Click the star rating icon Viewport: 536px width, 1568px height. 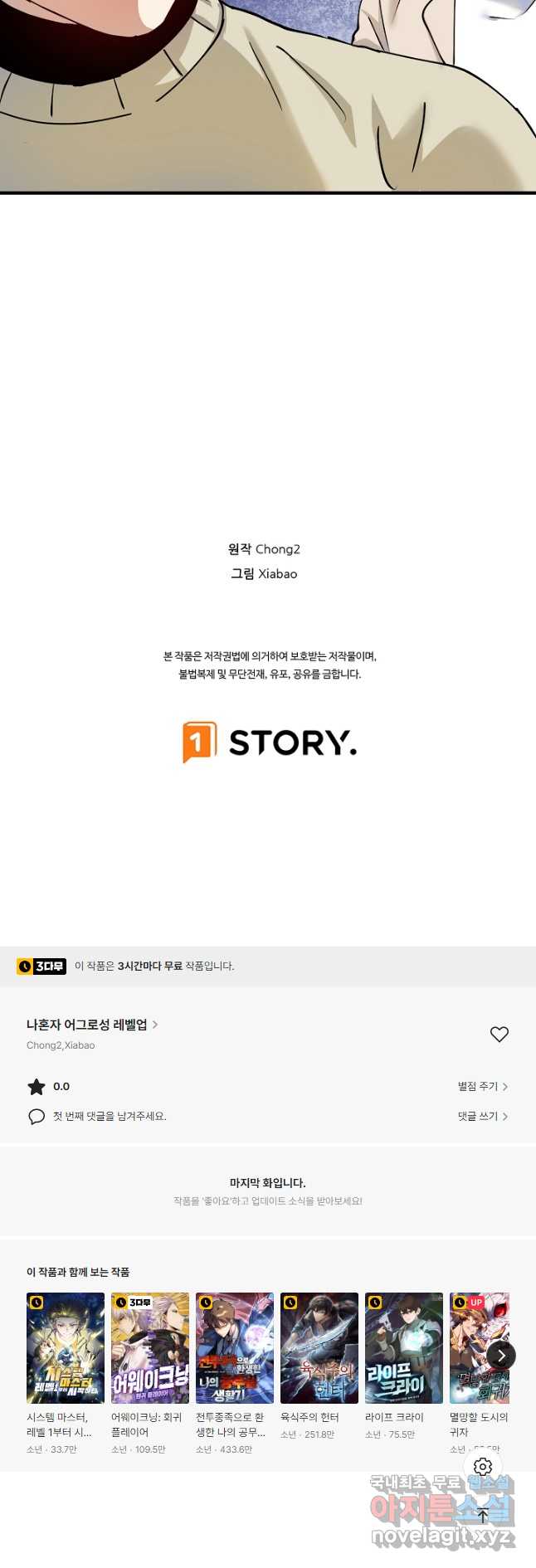[37, 1086]
